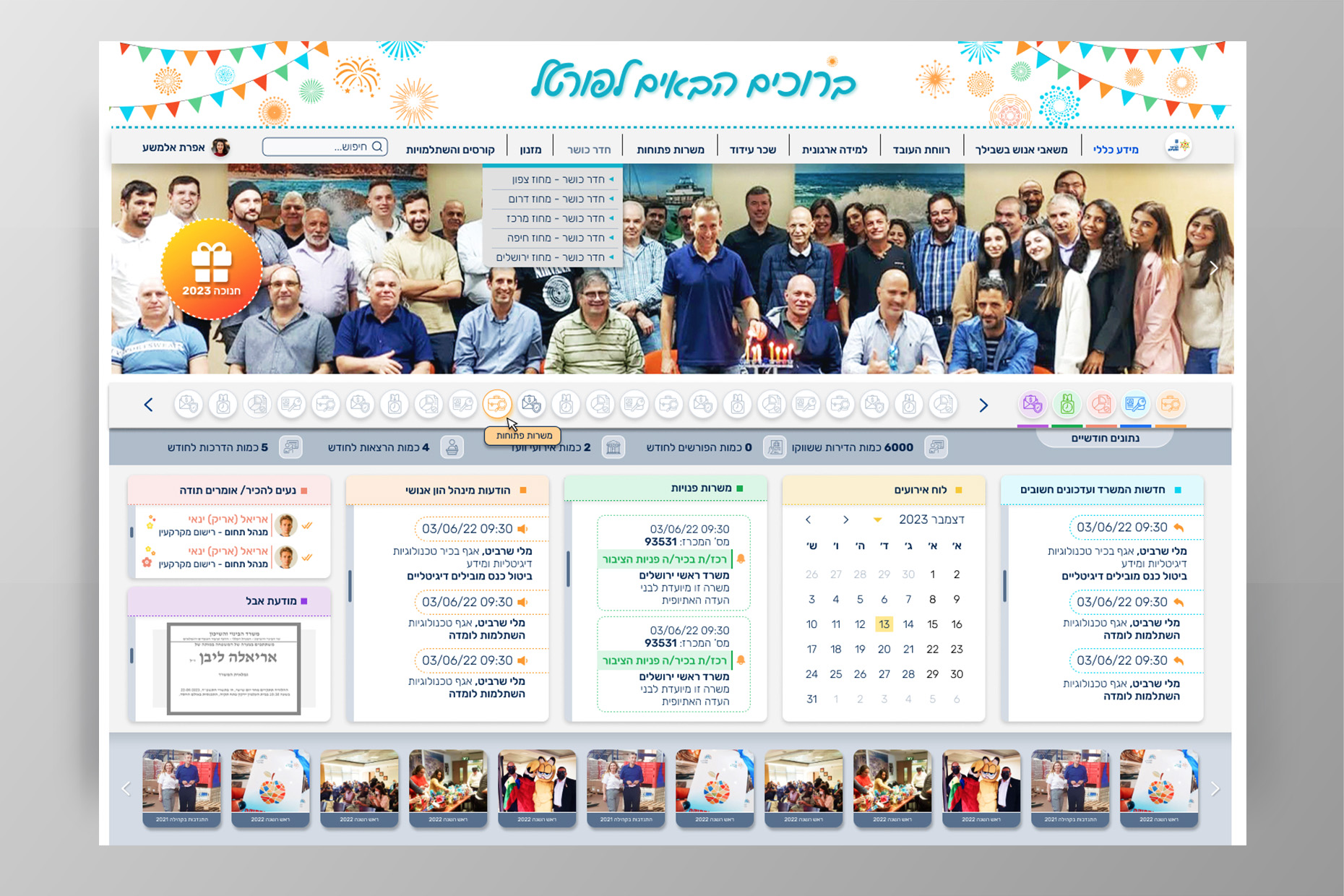This screenshot has height=896, width=1344.
Task: Open the first gallery thumbnail on the right
Action: (1158, 788)
